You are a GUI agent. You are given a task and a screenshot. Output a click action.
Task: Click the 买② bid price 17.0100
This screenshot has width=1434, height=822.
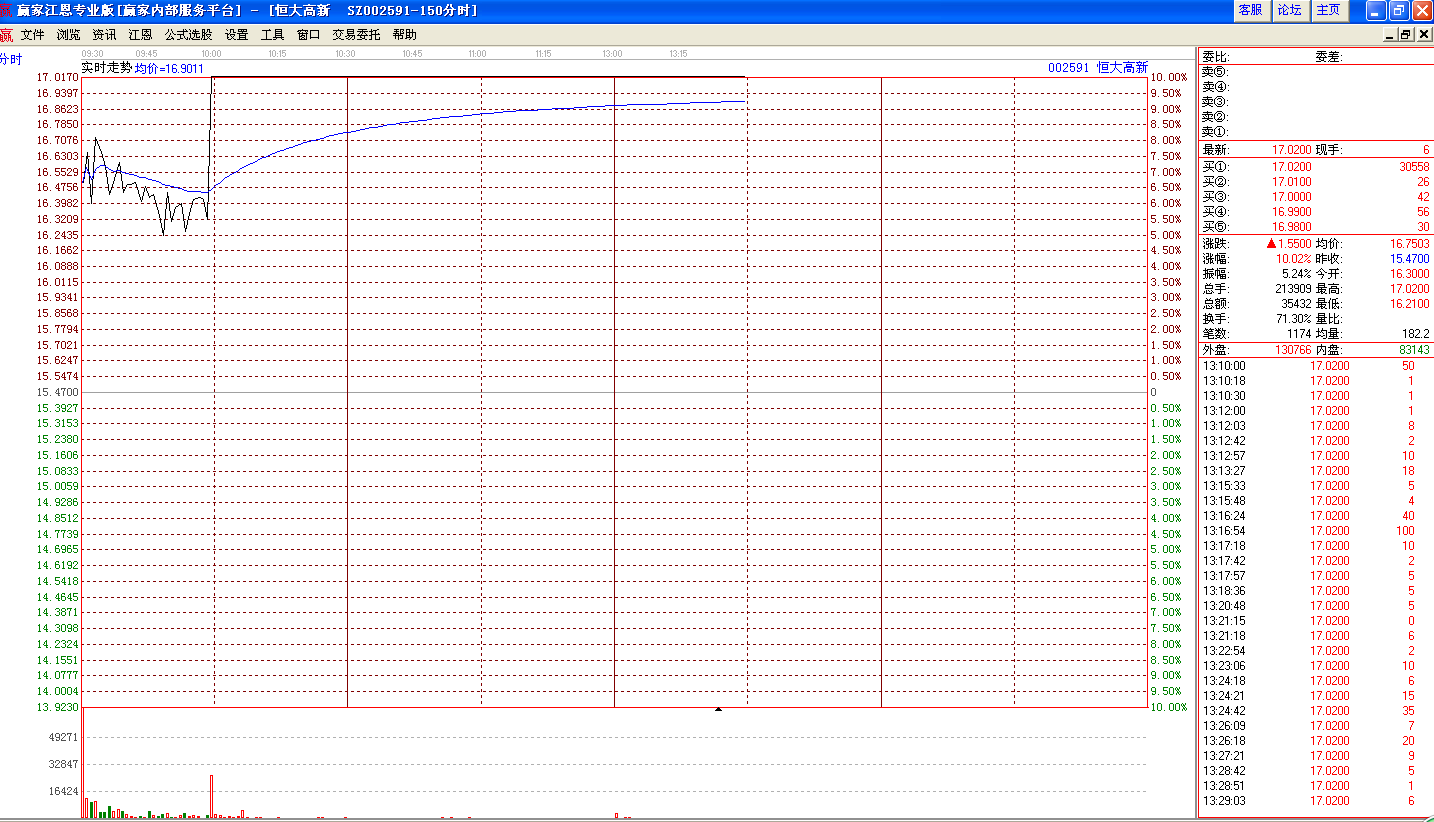tap(1292, 182)
